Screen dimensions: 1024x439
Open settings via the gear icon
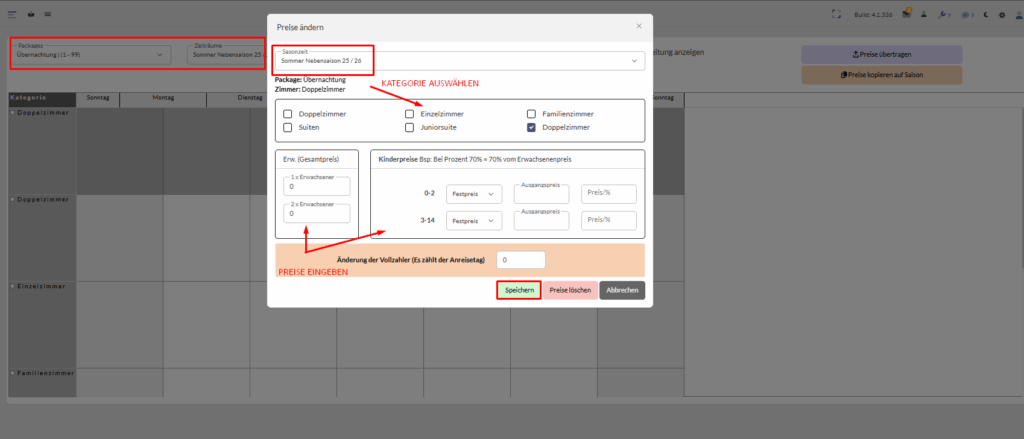1002,15
